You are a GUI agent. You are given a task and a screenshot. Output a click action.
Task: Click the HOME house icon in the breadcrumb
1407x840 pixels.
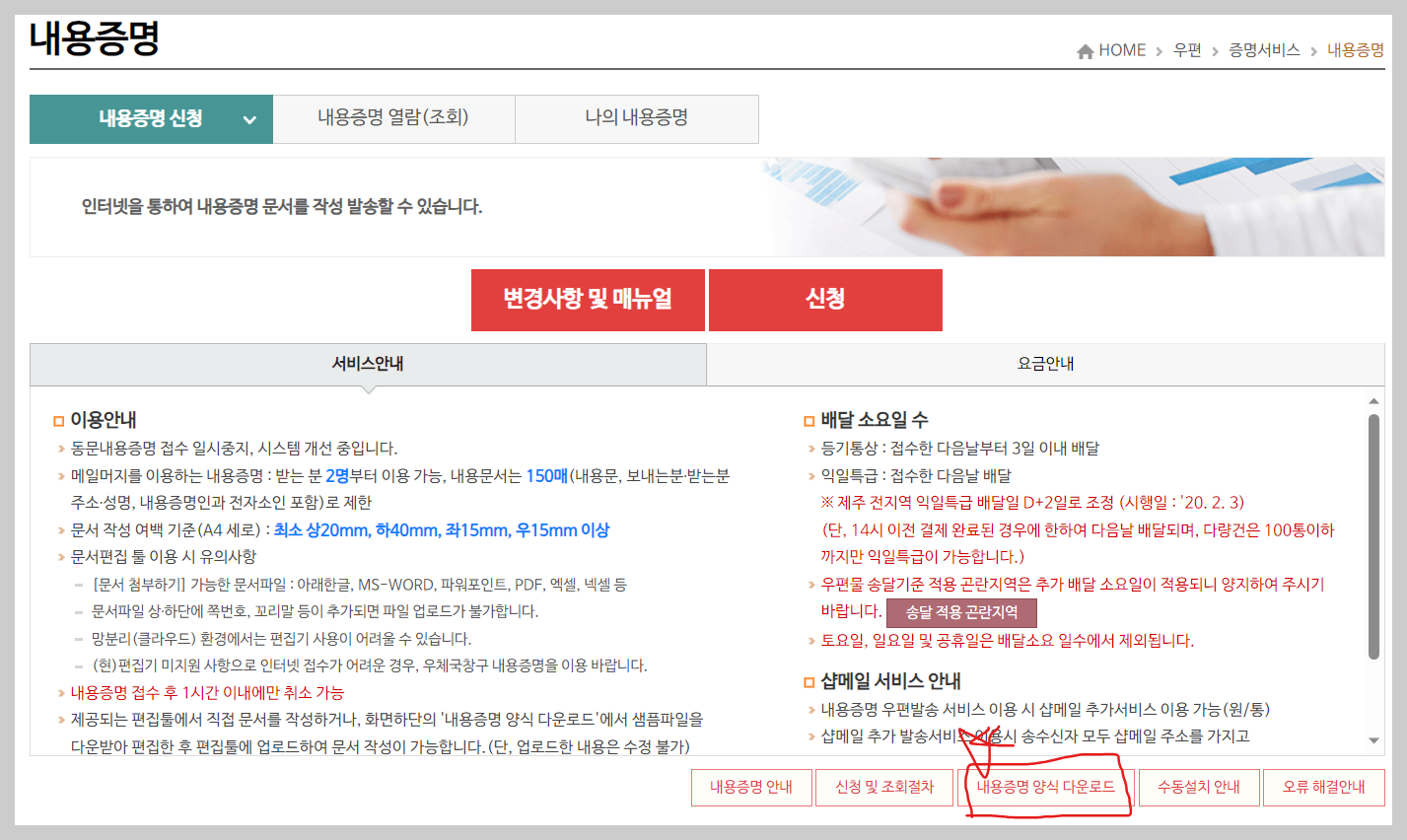(x=1086, y=49)
